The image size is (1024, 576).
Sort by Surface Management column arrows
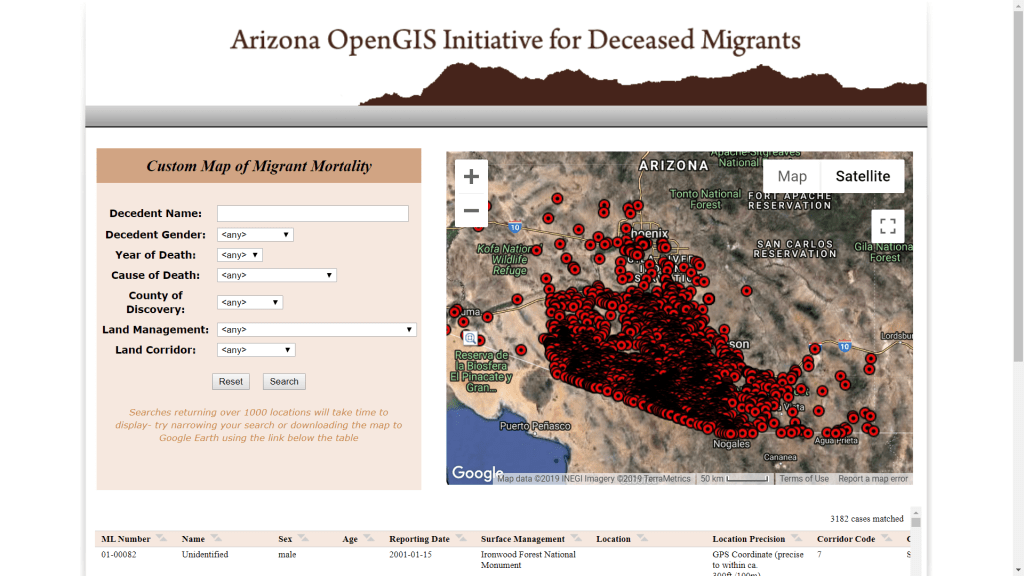click(x=576, y=539)
